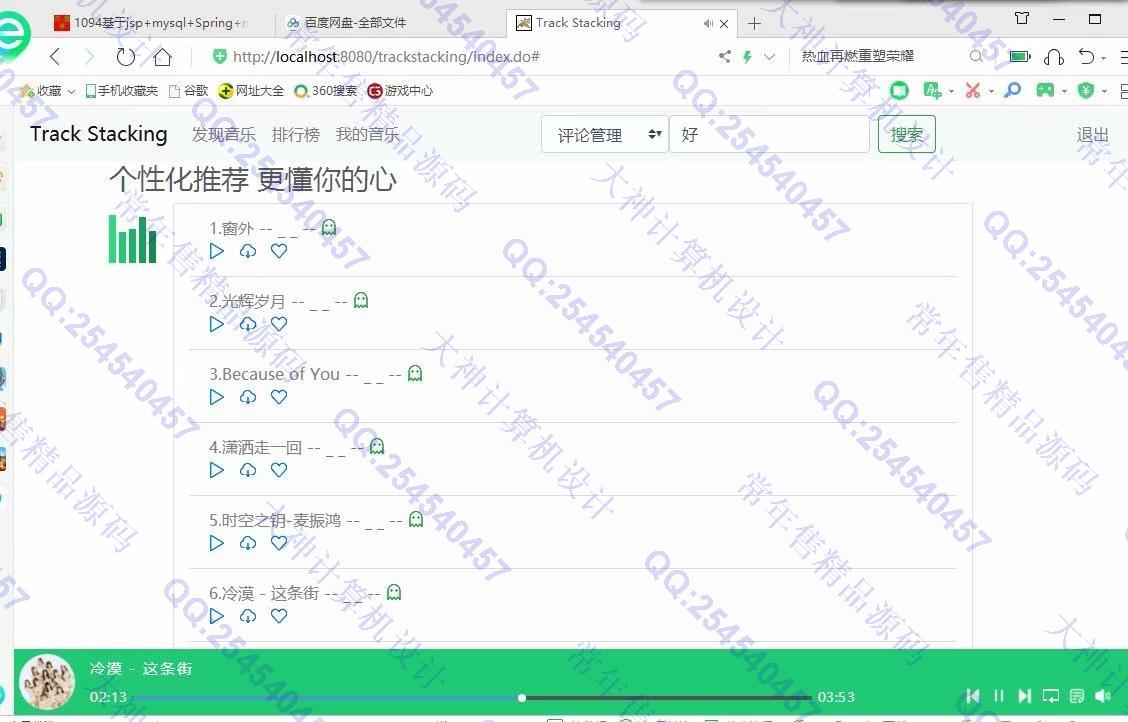1128x722 pixels.
Task: Expand the 收藏 bookmarks dropdown
Action: [x=71, y=91]
